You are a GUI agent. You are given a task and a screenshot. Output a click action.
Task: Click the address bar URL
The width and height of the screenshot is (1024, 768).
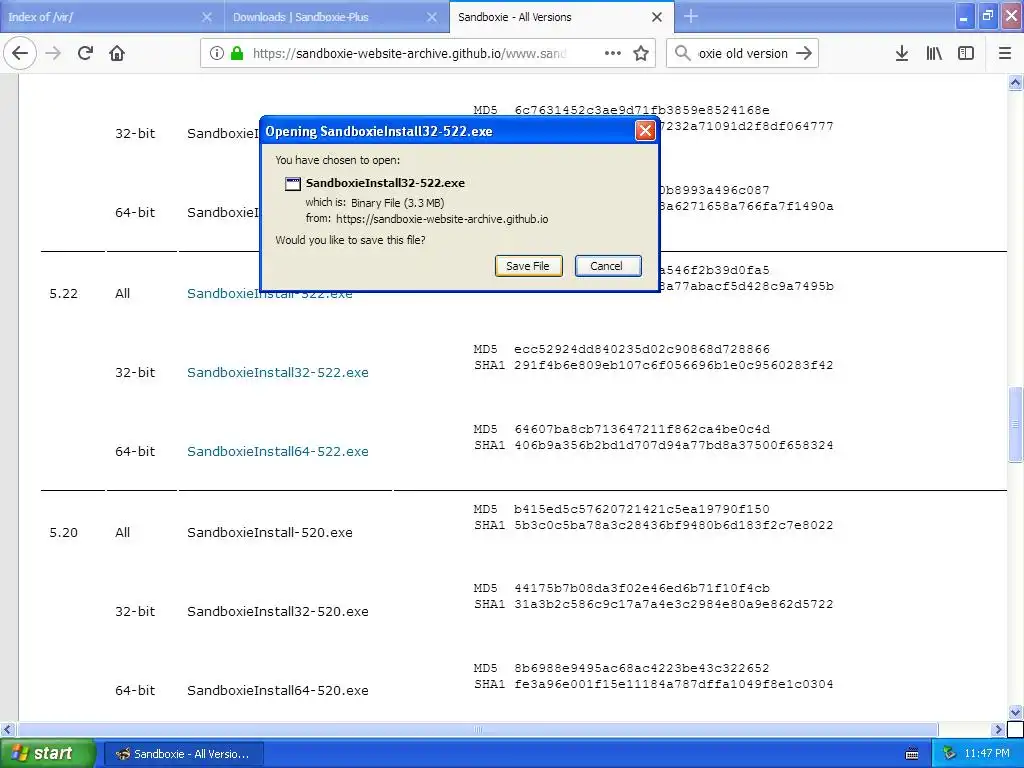pyautogui.click(x=410, y=54)
